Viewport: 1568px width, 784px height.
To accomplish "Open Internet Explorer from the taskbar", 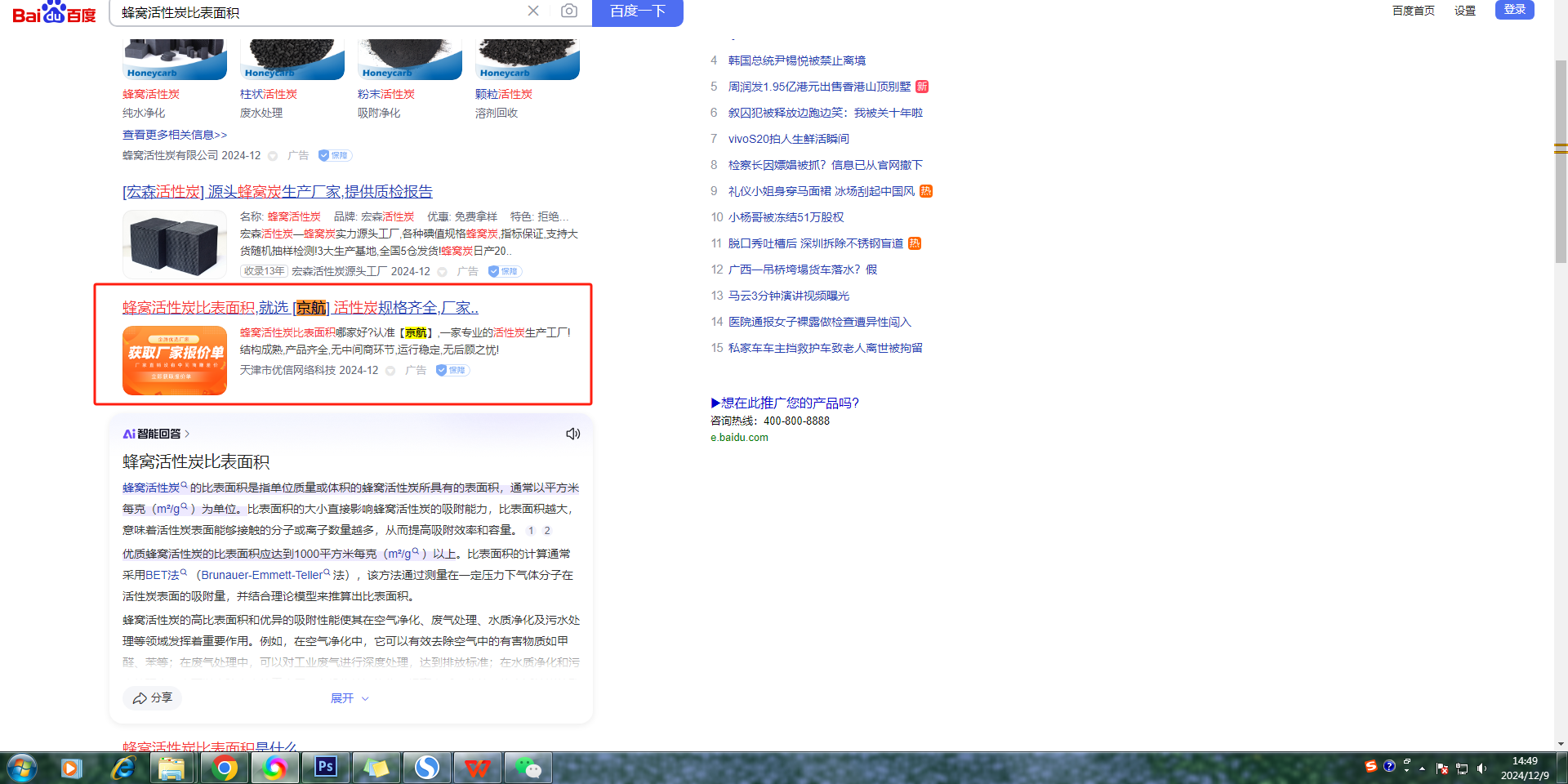I will tap(122, 768).
